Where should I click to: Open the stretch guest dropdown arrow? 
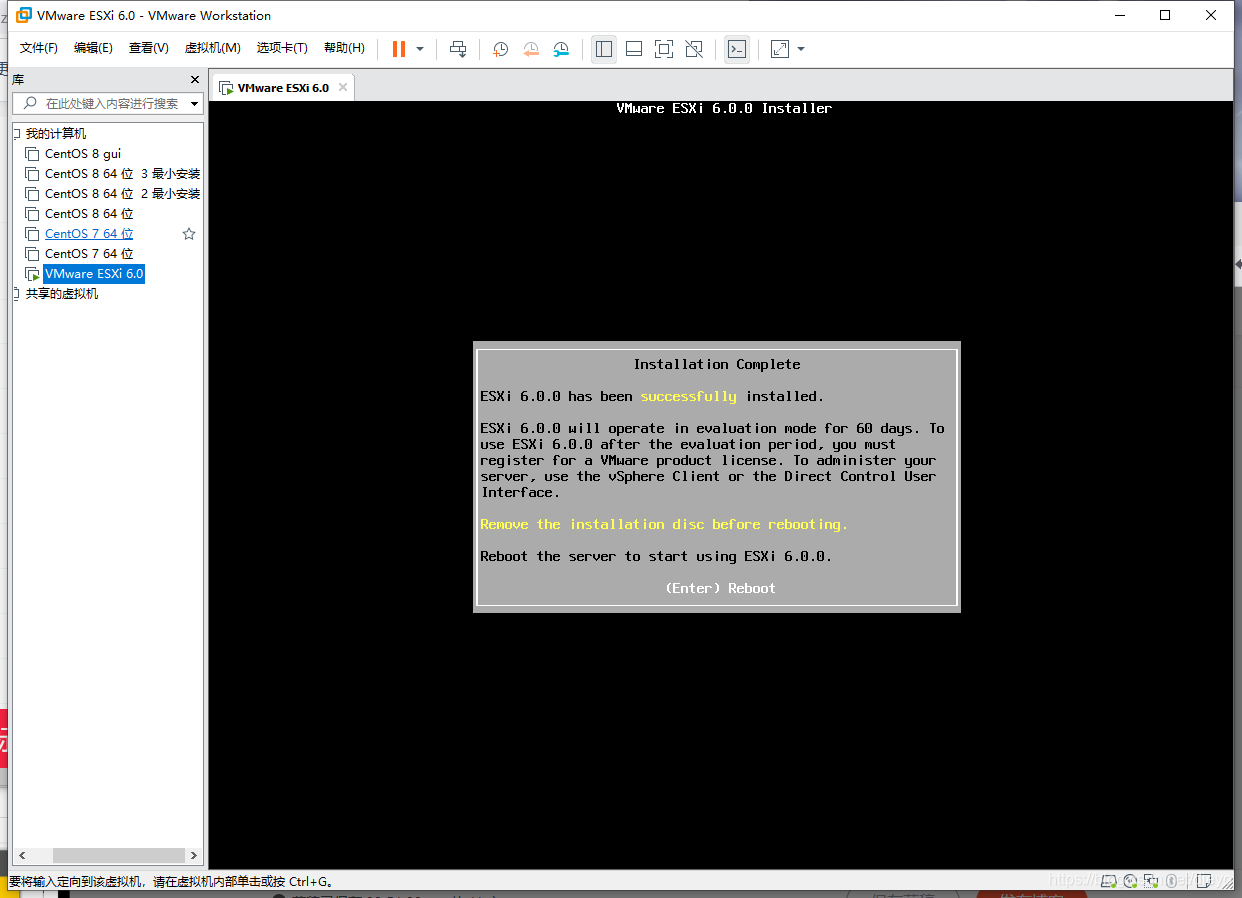click(801, 49)
